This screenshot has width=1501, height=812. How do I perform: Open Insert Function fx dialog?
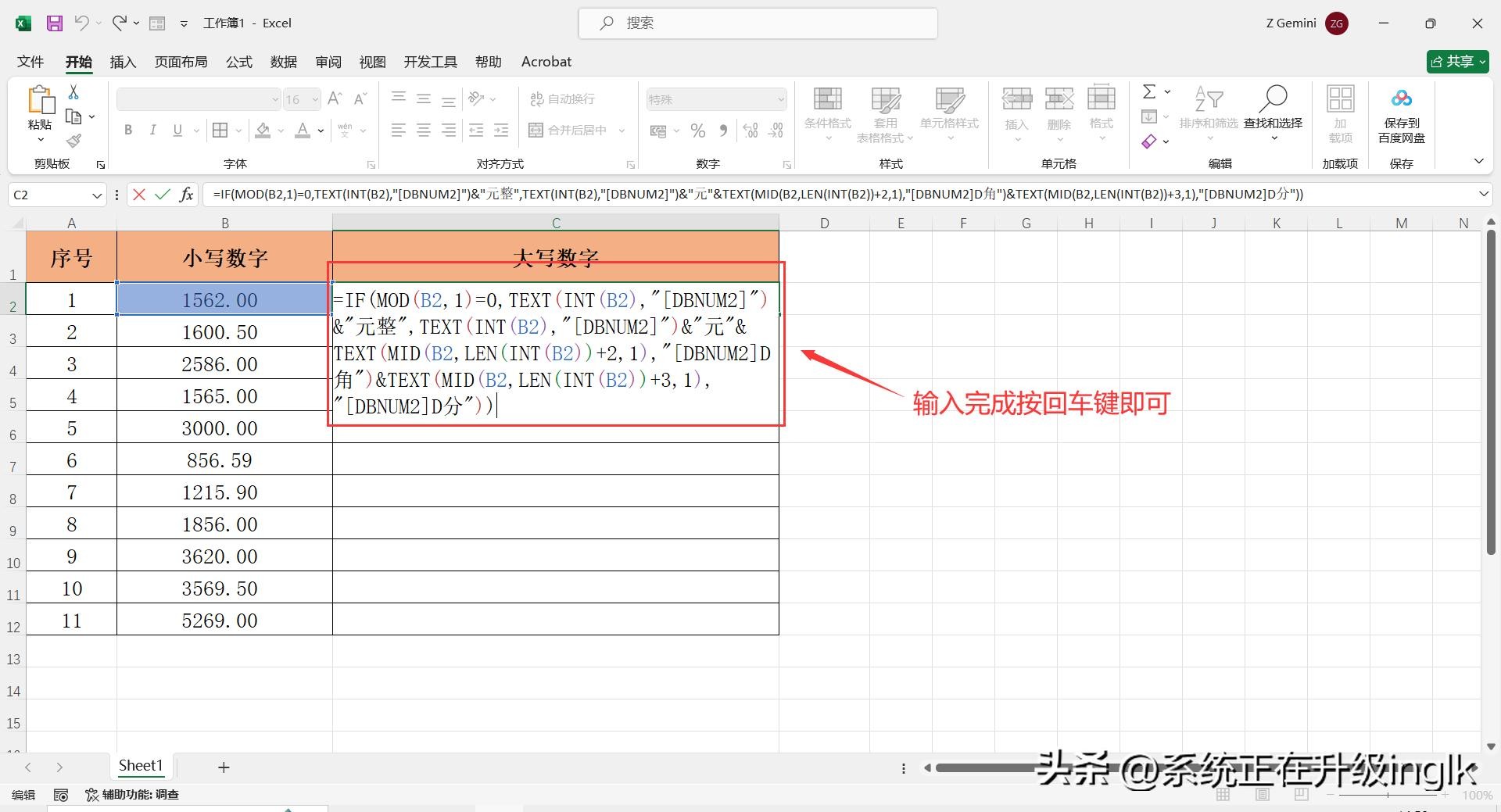[x=186, y=195]
